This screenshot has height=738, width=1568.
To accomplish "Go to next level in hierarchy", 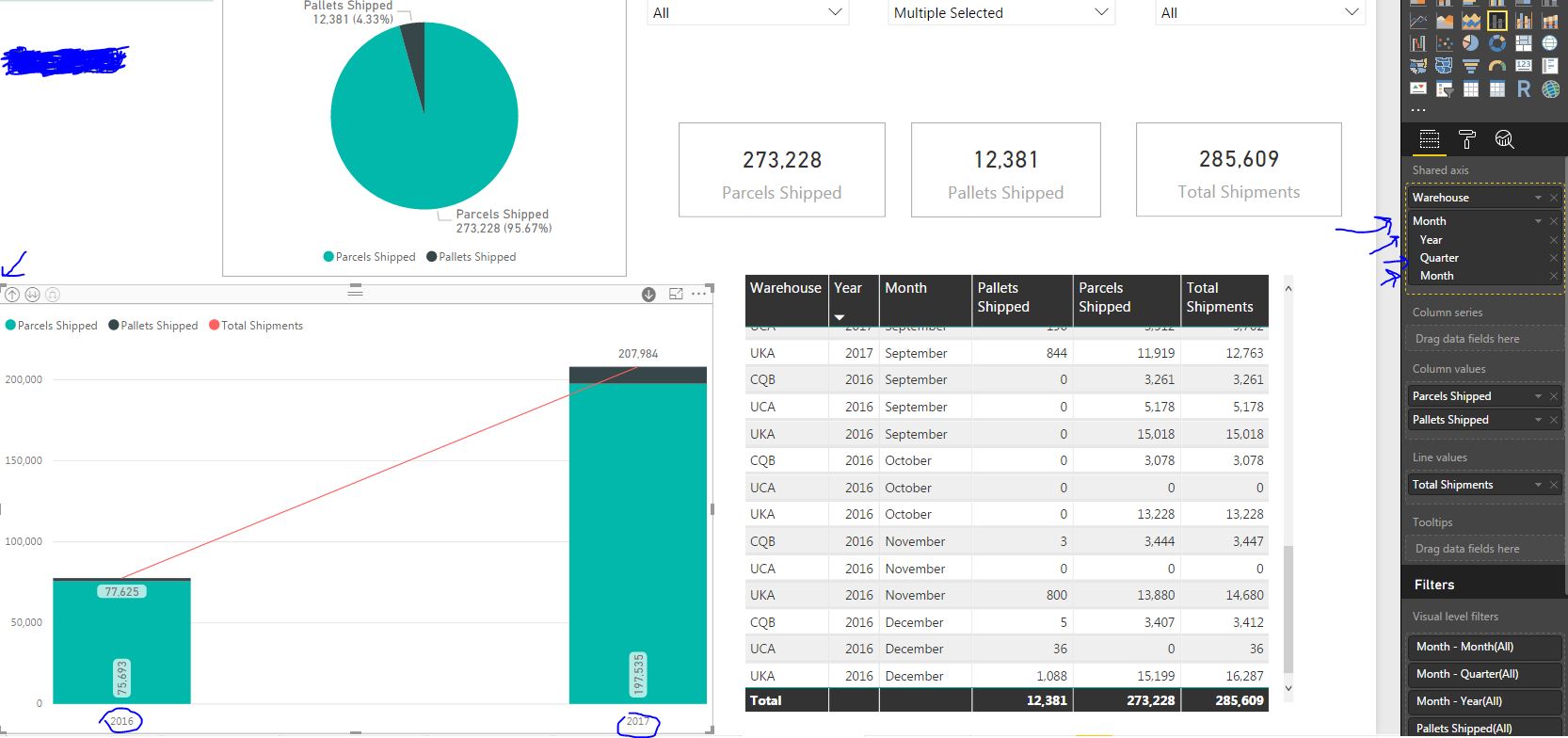I will point(33,295).
